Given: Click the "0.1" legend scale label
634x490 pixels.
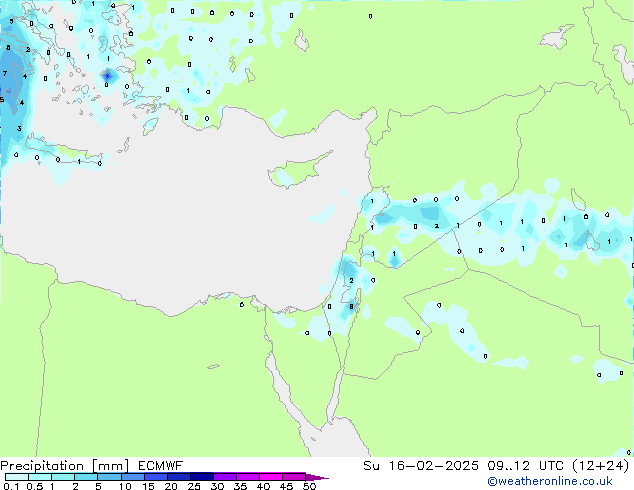Looking at the screenshot, I should click(10, 486).
